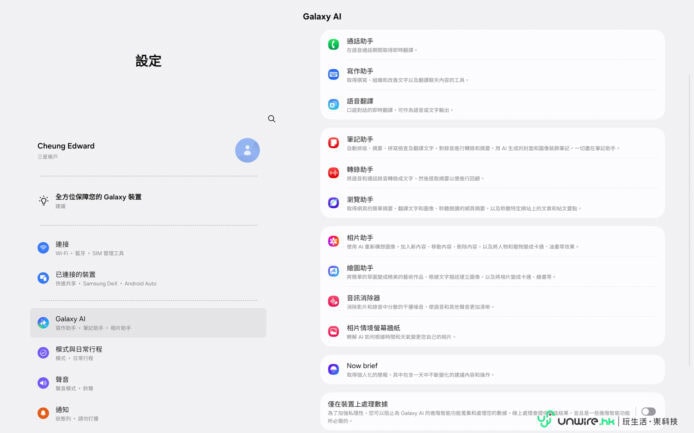Open the 轉錄助手 recorder icon
The height and width of the screenshot is (433, 694).
tap(333, 173)
